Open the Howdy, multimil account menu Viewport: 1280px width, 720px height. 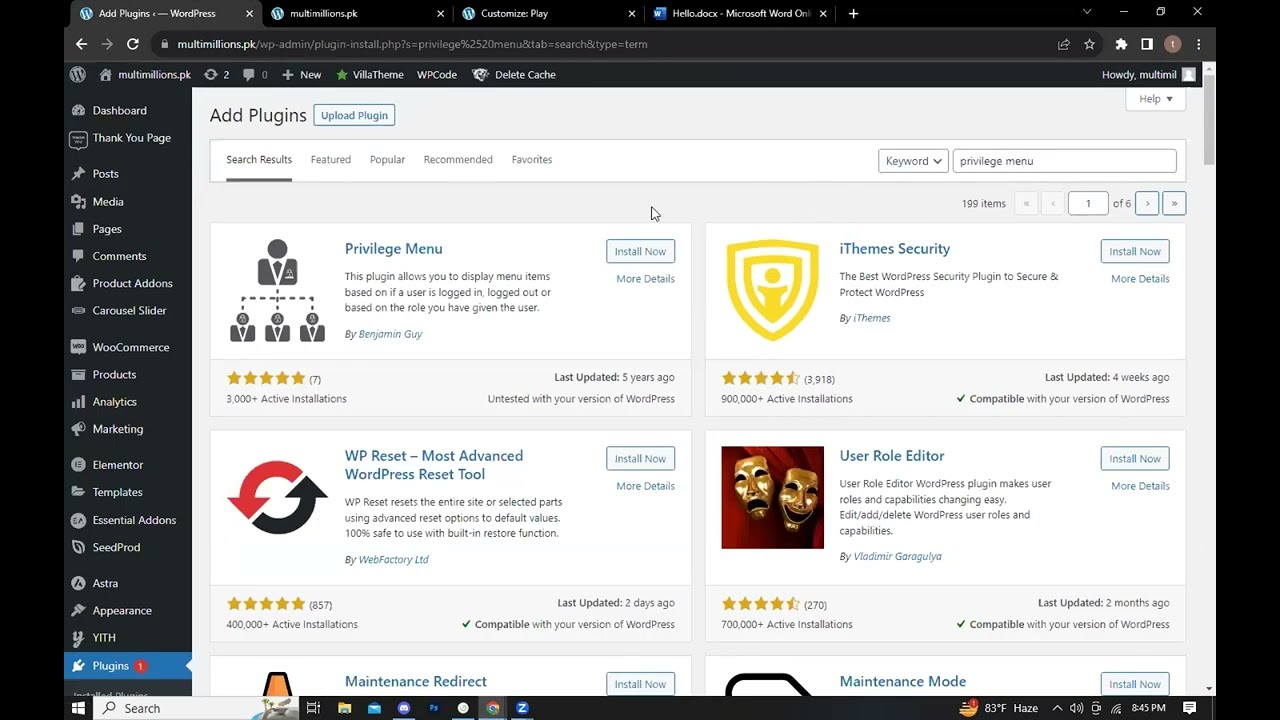point(1148,75)
